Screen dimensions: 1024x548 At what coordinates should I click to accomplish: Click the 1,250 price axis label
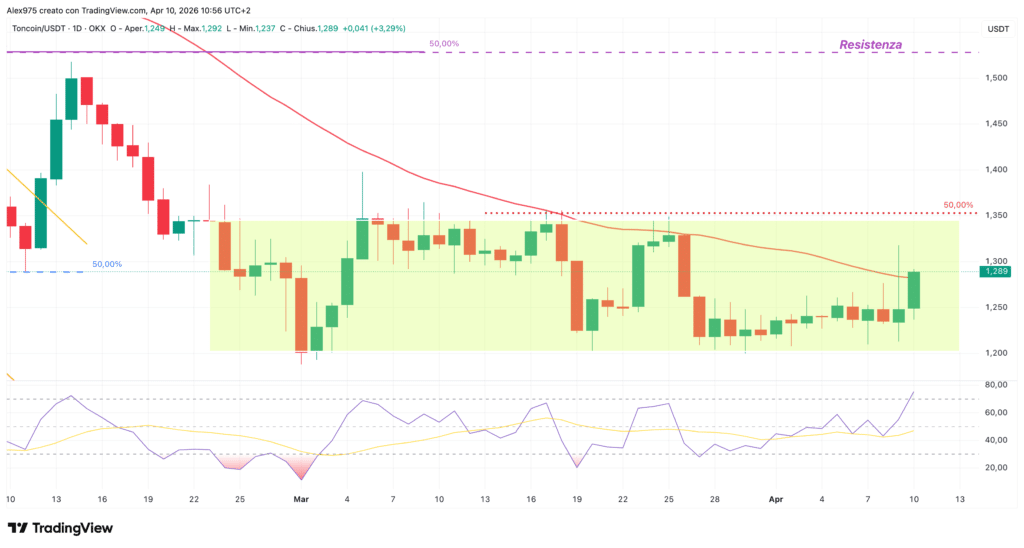(996, 307)
